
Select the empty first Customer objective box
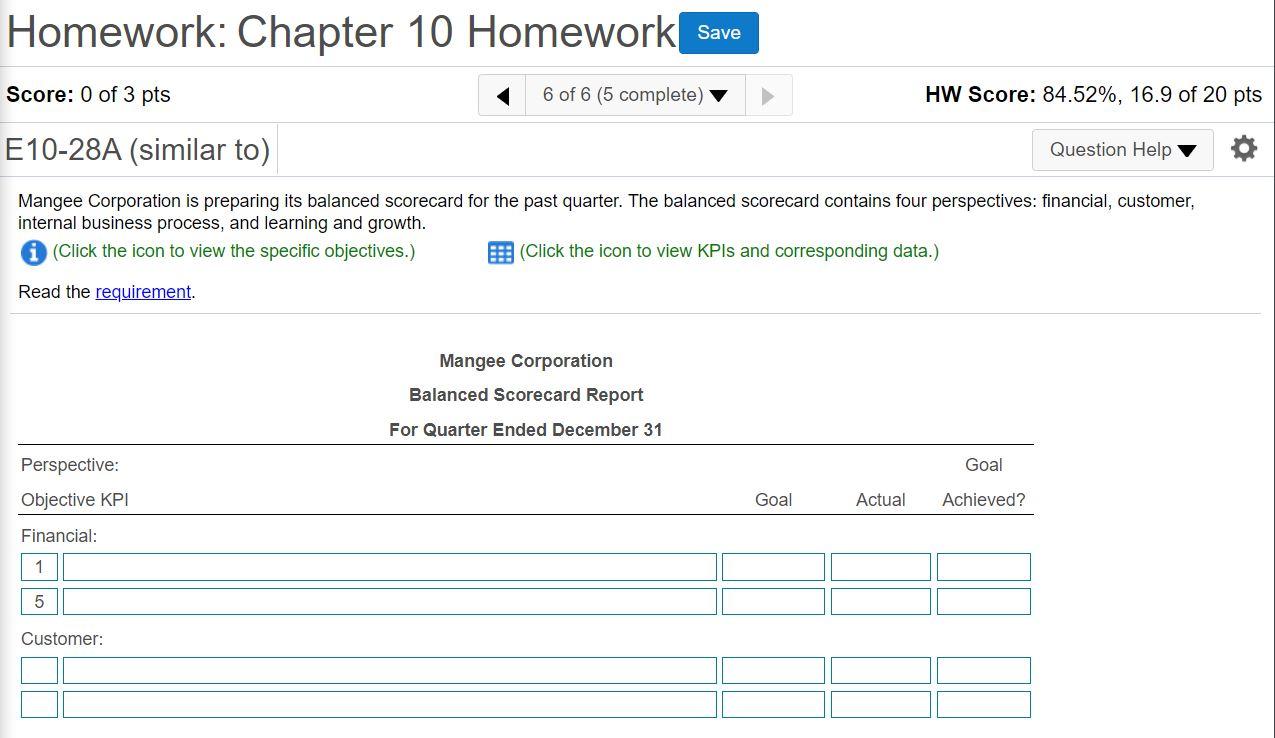click(38, 669)
